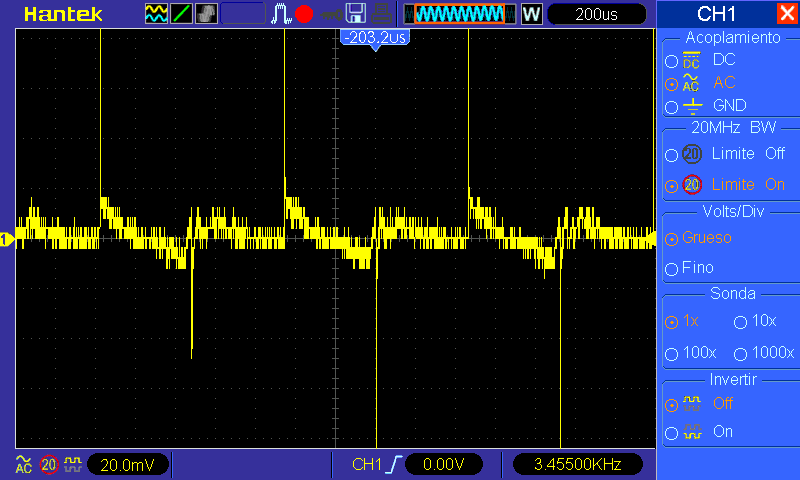
Task: Click the Hantek logo
Action: (63, 14)
